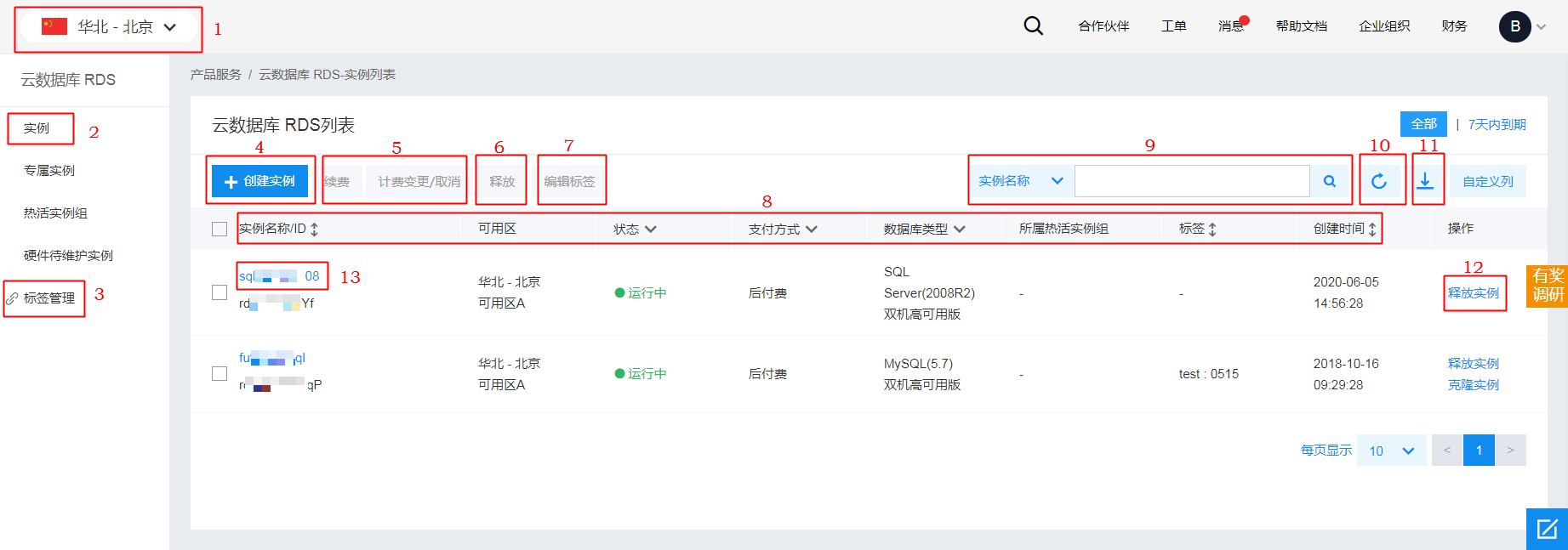Click the China flag region icon
This screenshot has width=1568, height=550.
coord(54,26)
